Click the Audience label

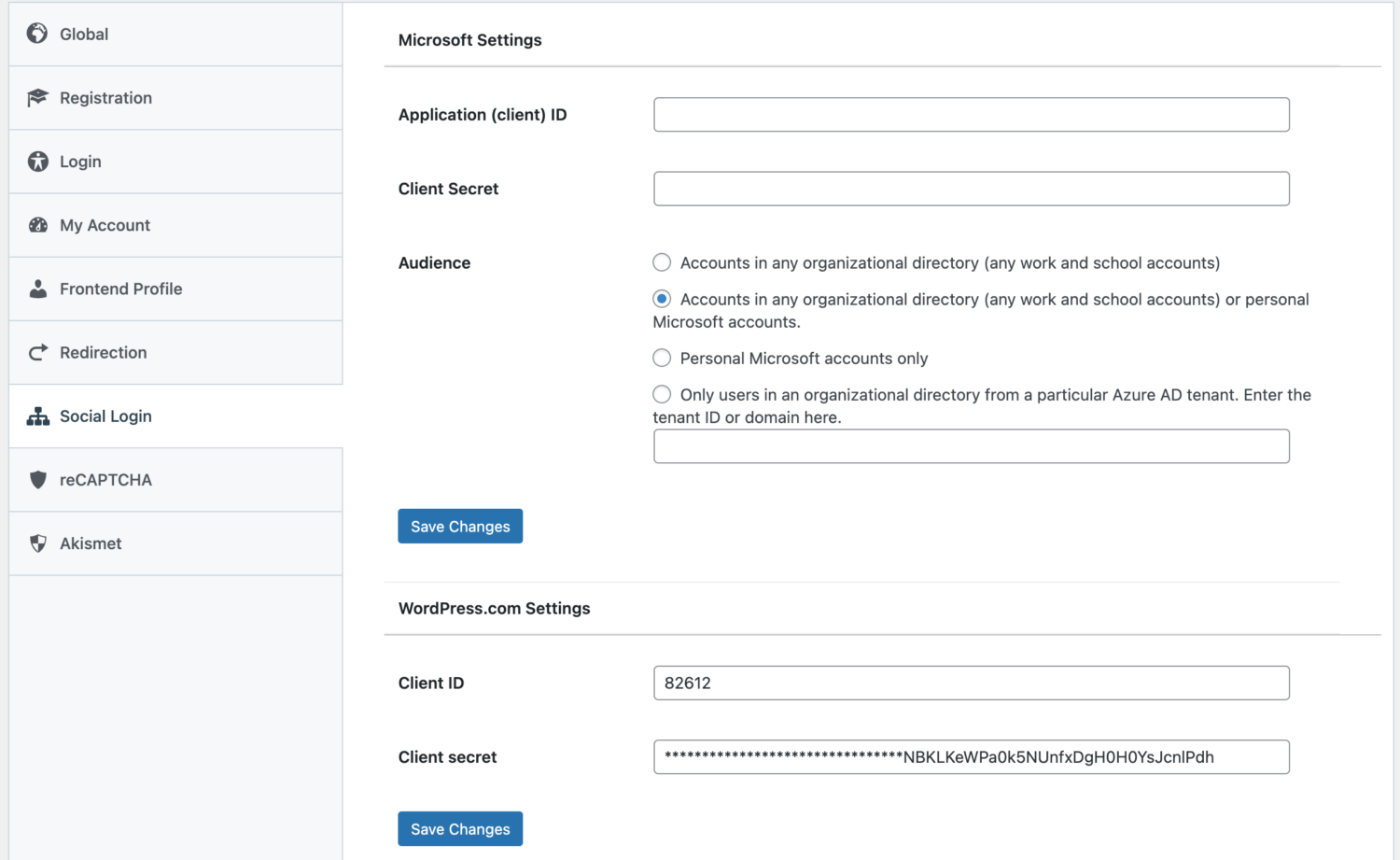coord(434,262)
